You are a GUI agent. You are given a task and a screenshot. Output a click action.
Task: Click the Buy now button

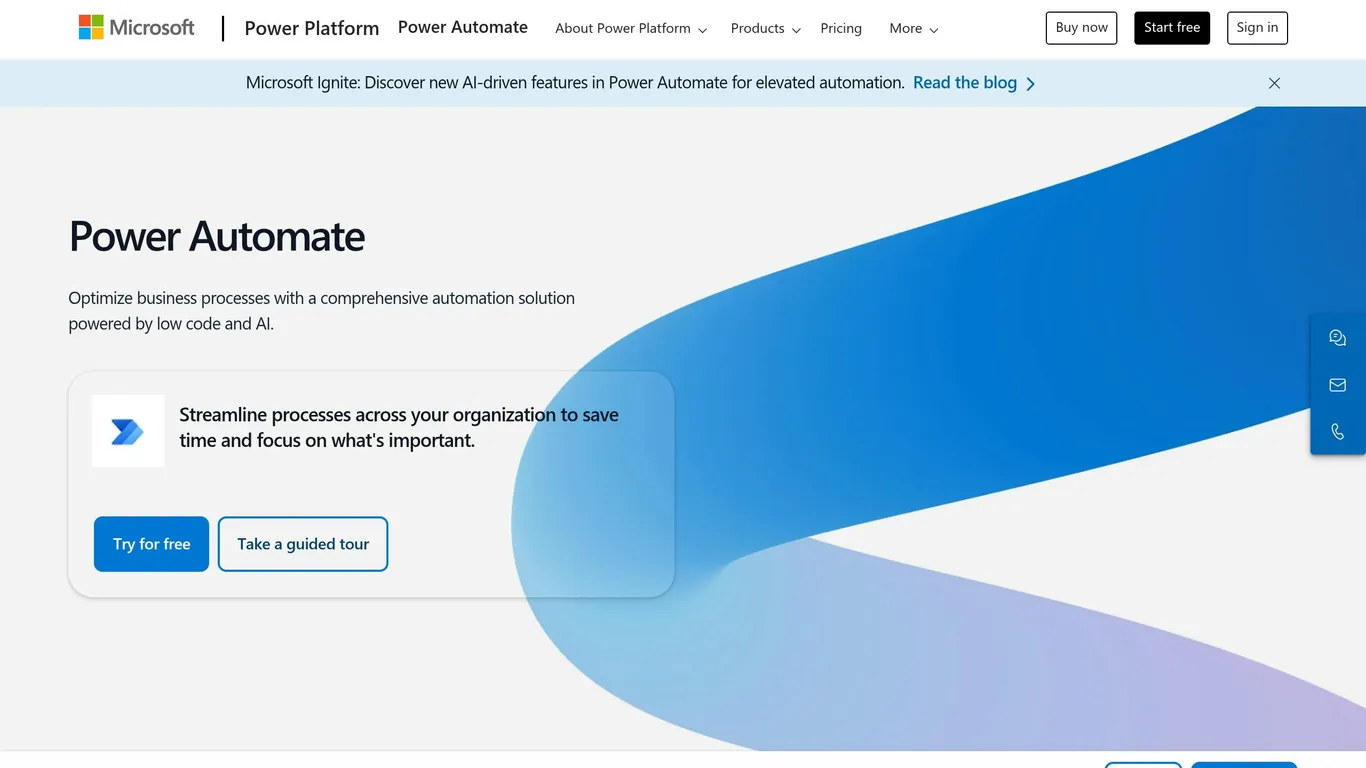(x=1082, y=28)
